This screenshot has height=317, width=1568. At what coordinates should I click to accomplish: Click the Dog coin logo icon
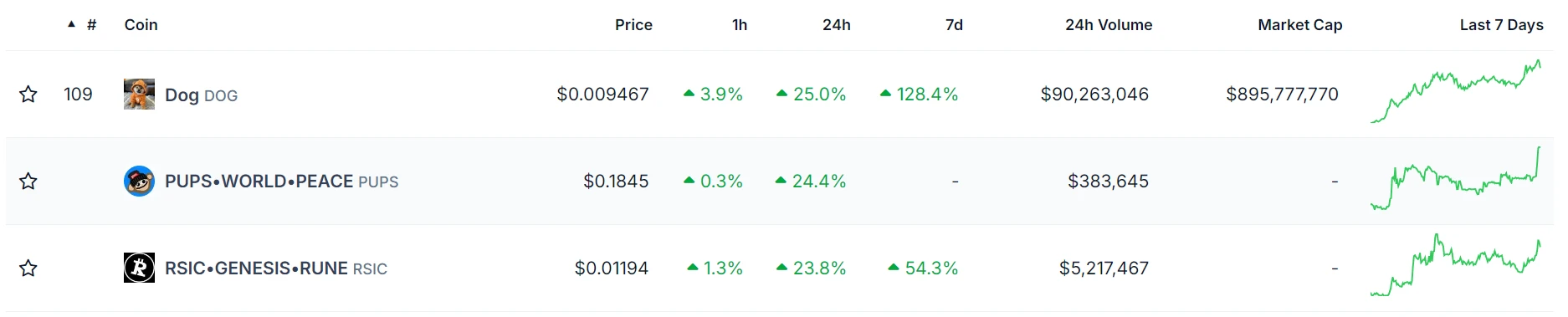point(139,95)
